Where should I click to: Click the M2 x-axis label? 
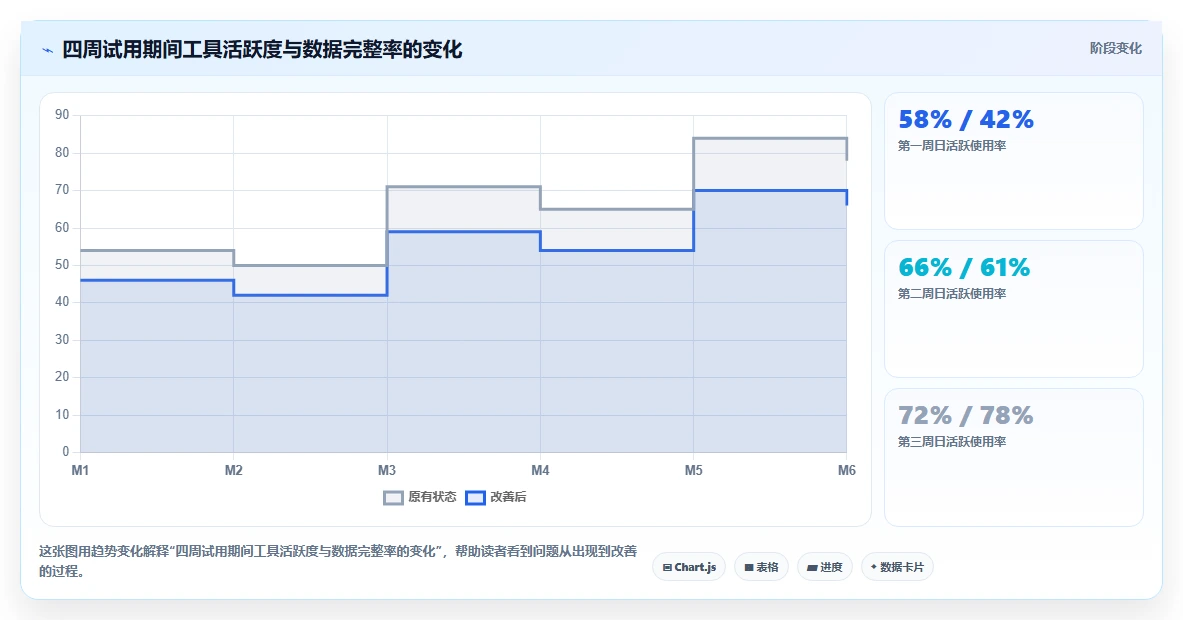click(x=233, y=471)
